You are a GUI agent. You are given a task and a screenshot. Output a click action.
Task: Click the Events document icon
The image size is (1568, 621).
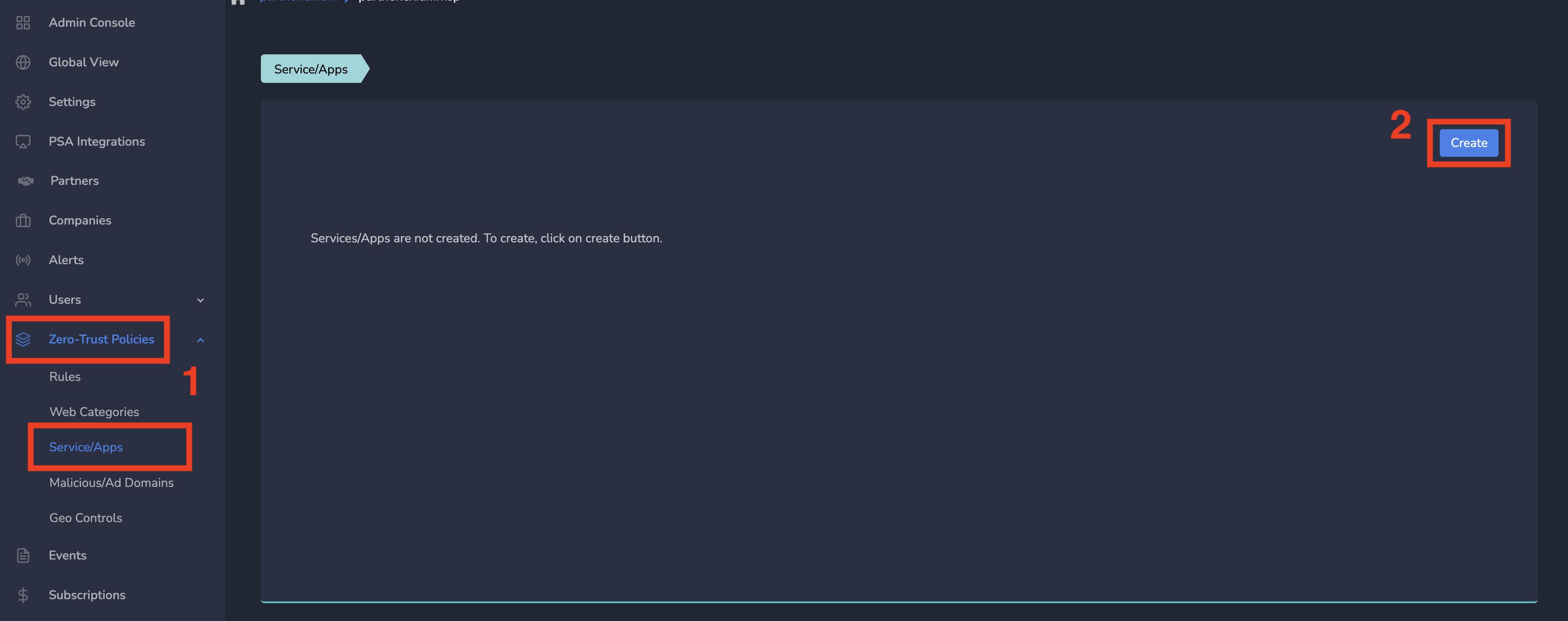coord(23,555)
